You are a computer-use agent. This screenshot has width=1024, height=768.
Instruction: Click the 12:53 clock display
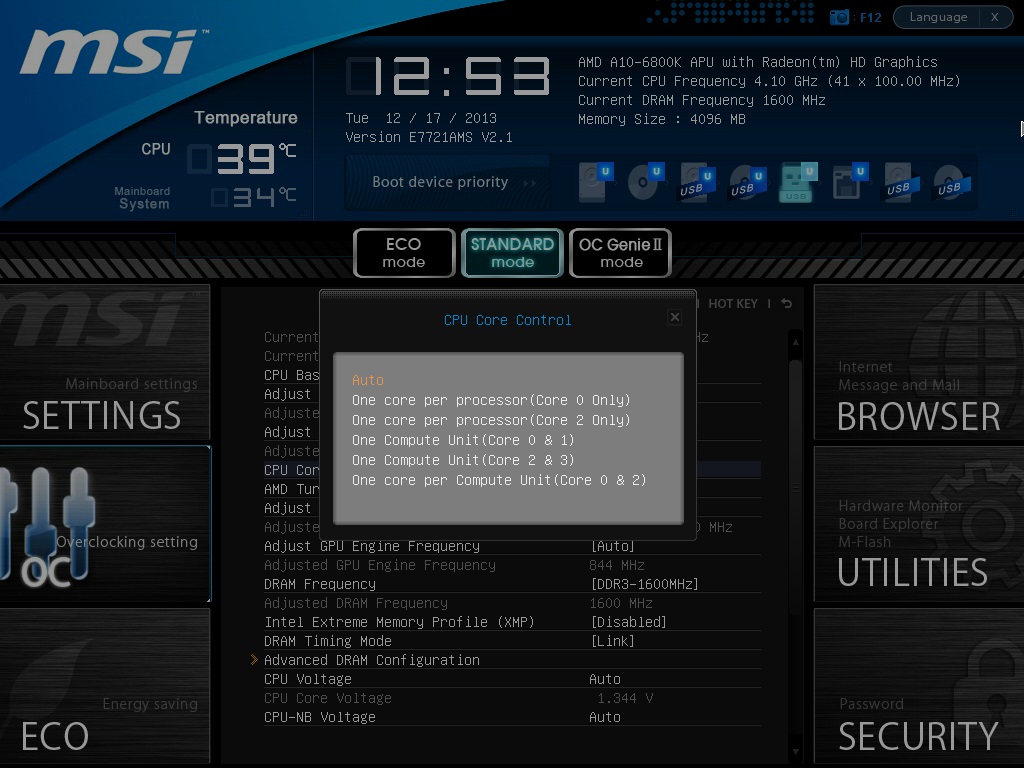[x=449, y=76]
